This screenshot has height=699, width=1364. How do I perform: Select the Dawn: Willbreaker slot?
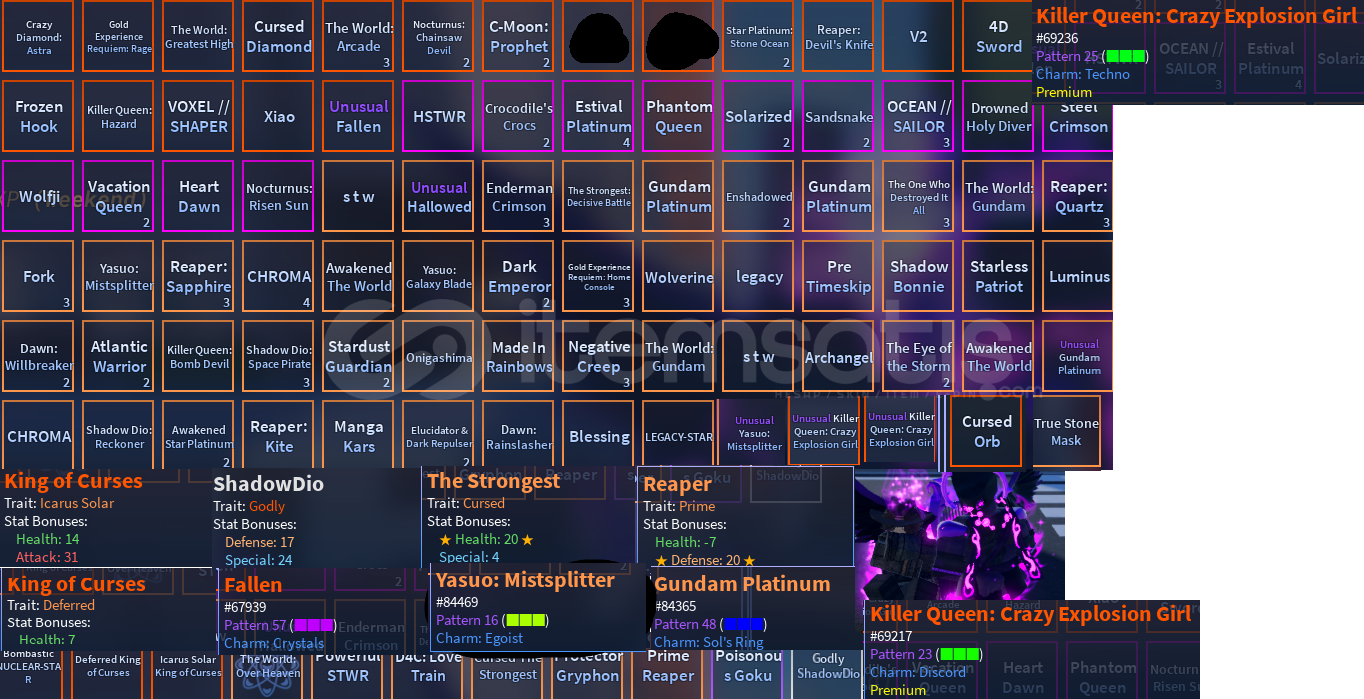click(39, 356)
